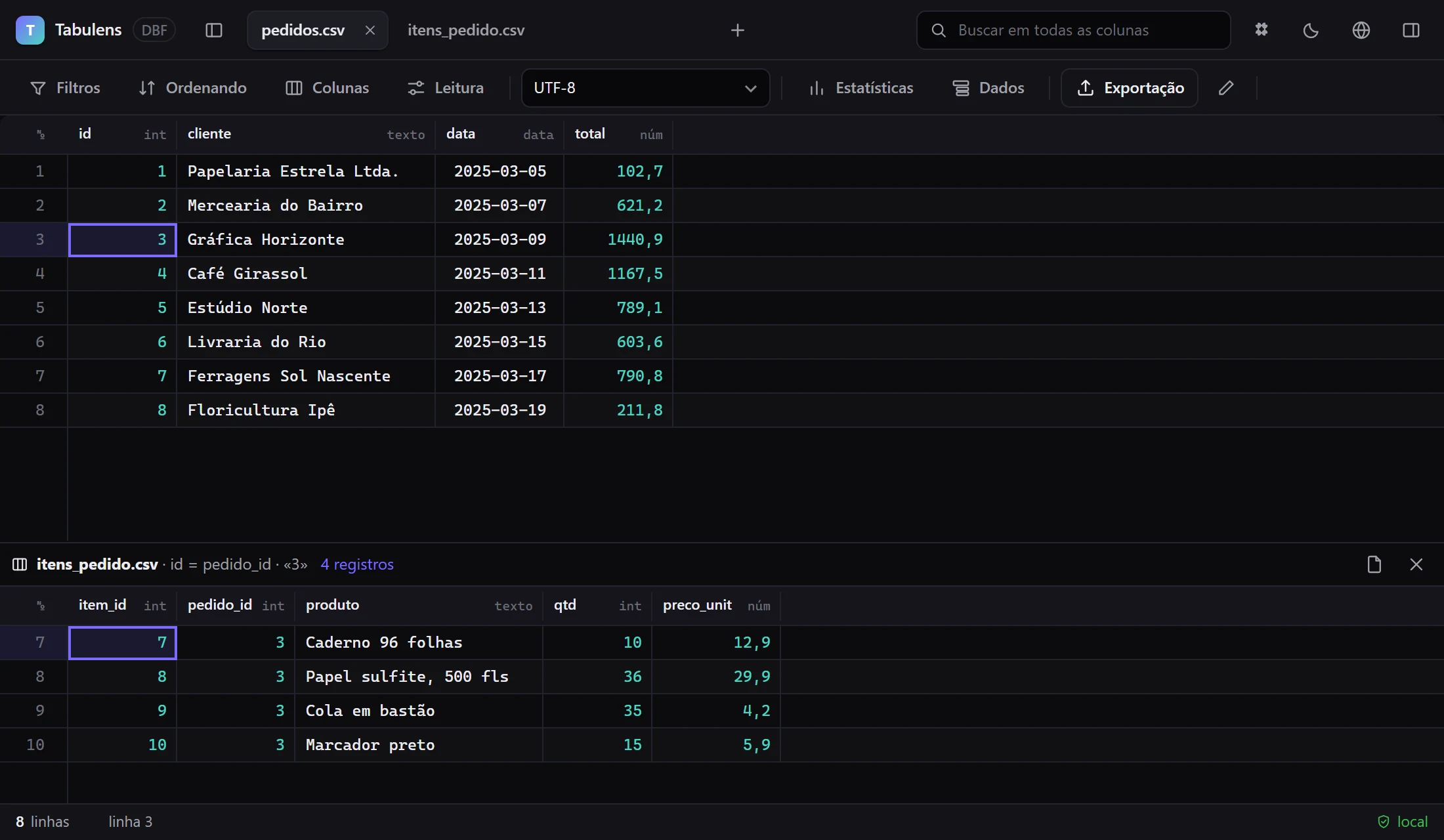Screen dimensions: 1444x840
Task: Toggle dark mode moon icon
Action: click(1311, 30)
